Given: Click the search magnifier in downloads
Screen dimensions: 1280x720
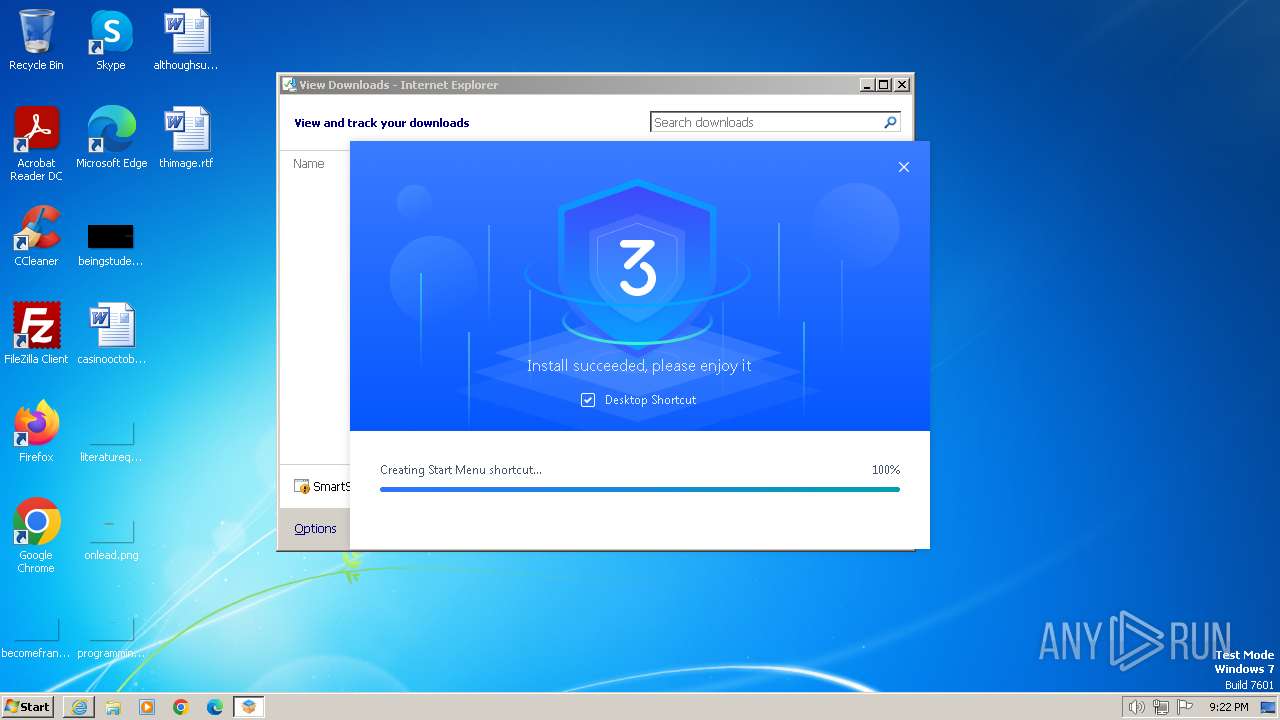Looking at the screenshot, I should click(x=890, y=122).
